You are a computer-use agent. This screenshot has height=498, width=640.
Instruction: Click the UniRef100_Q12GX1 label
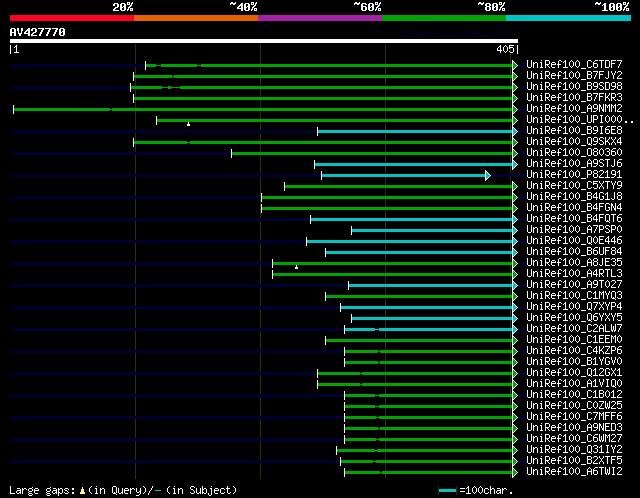click(574, 373)
